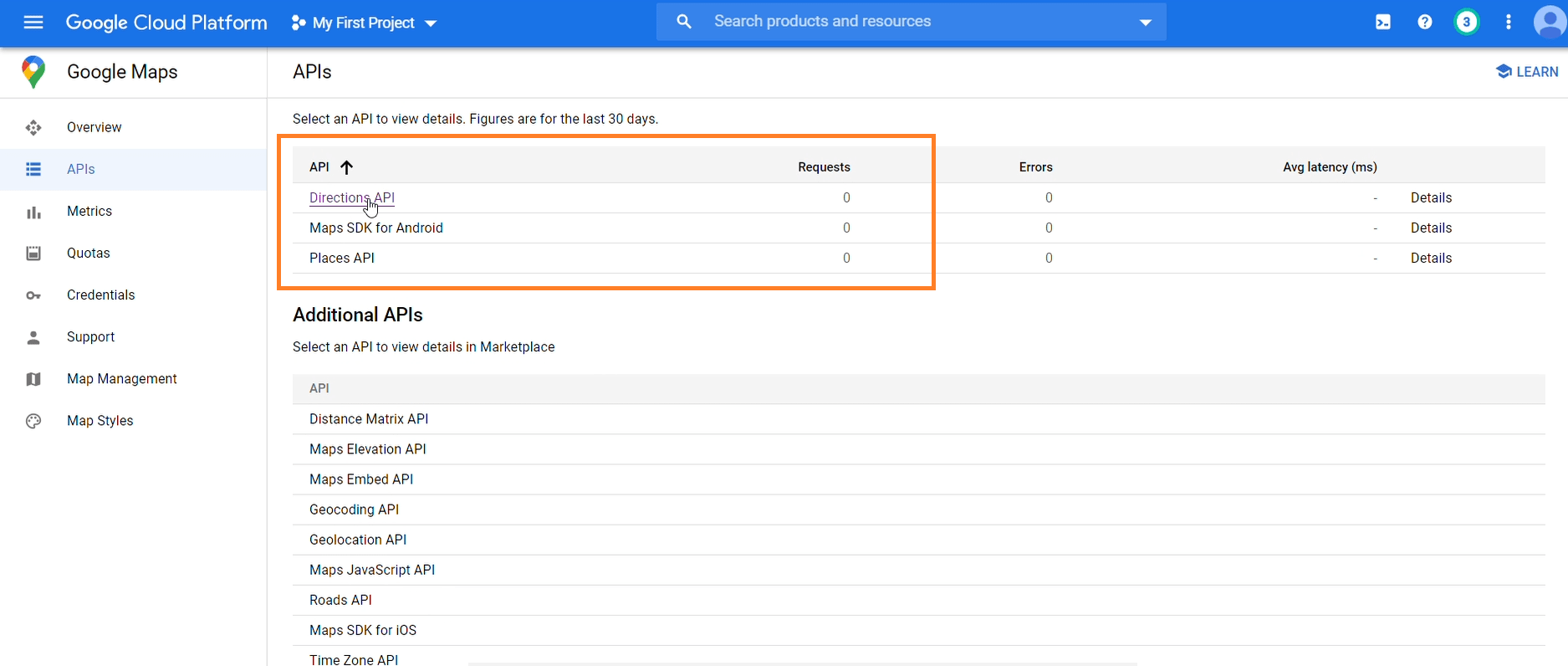The image size is (1568, 666).
Task: Click Requests count for Places API
Action: pos(846,258)
